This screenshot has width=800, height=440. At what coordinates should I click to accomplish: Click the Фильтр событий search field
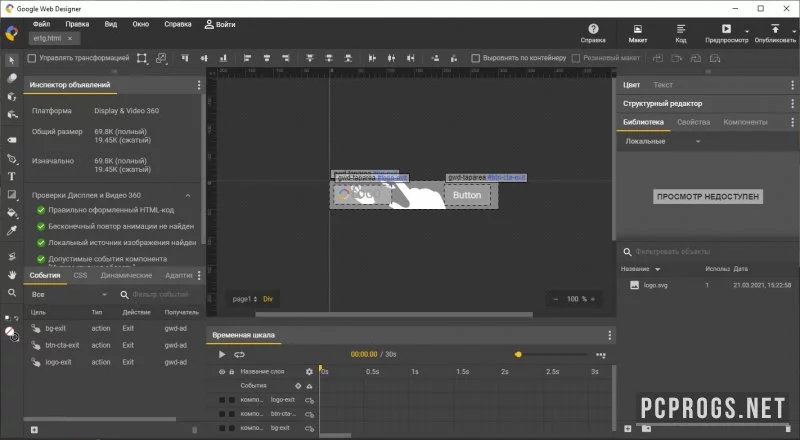point(160,295)
